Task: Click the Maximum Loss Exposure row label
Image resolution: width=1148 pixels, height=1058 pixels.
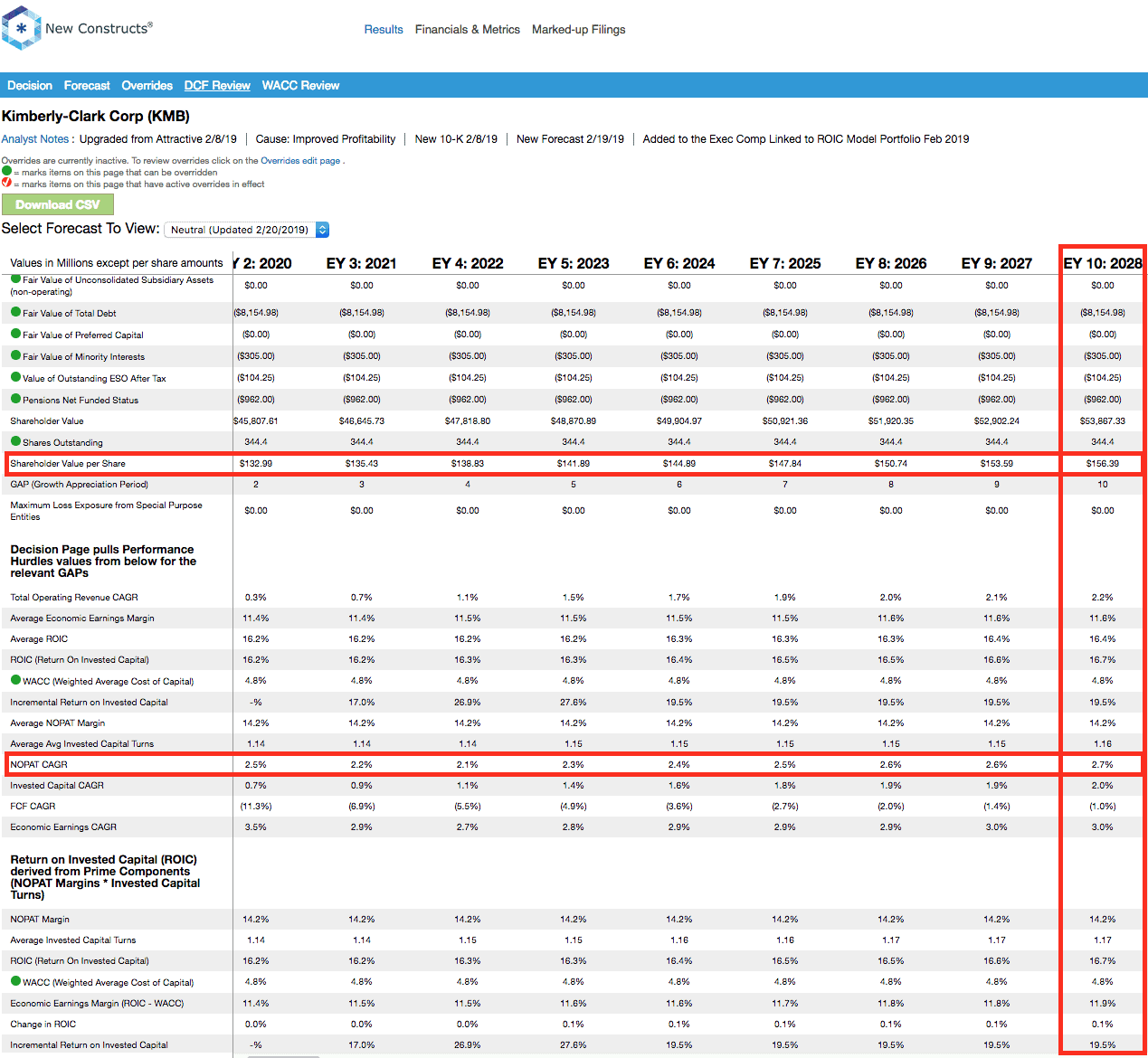Action: pyautogui.click(x=106, y=511)
